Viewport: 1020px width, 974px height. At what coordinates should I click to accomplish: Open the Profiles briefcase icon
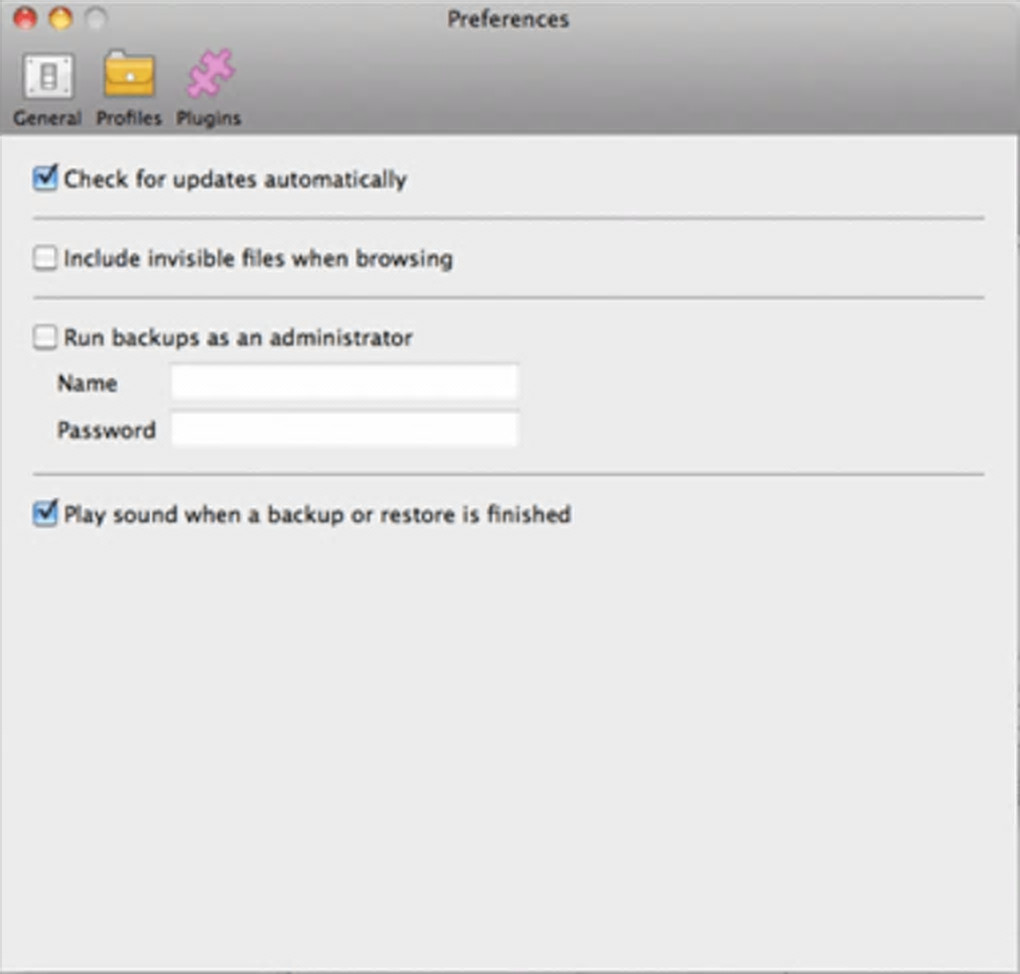(129, 75)
